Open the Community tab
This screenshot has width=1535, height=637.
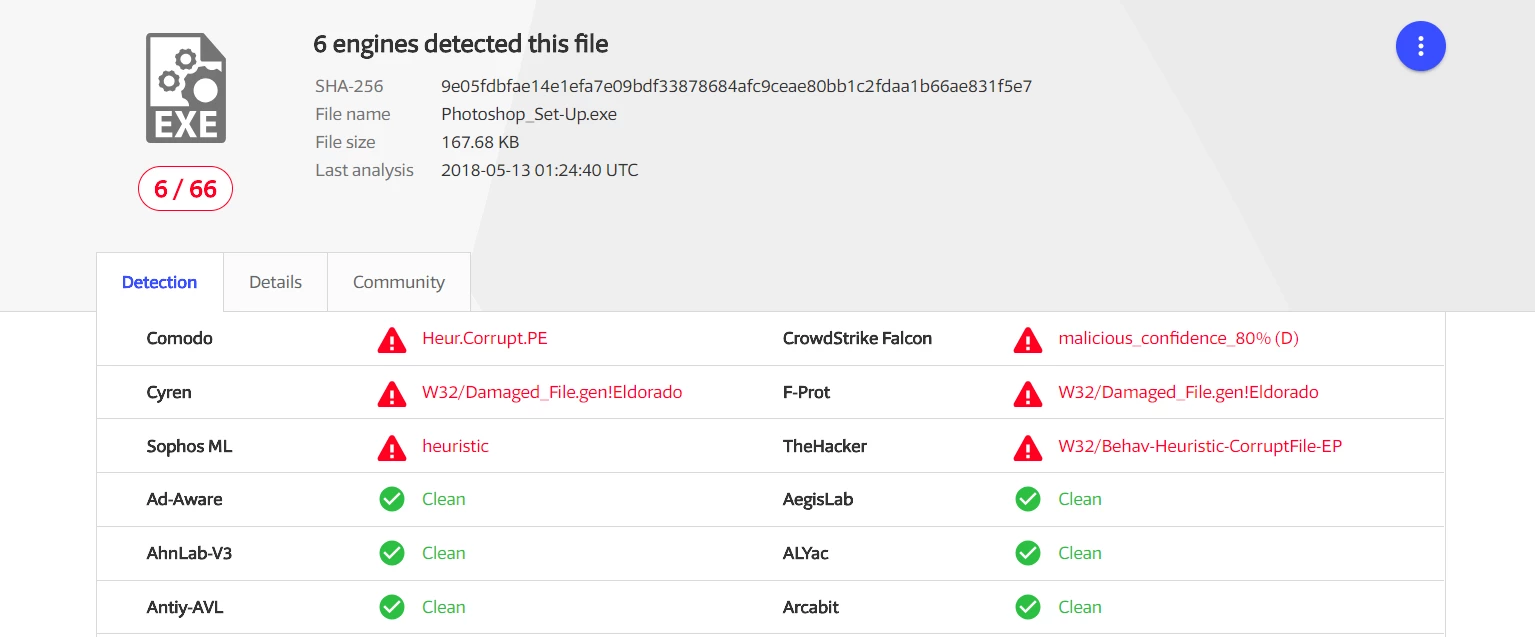click(398, 282)
